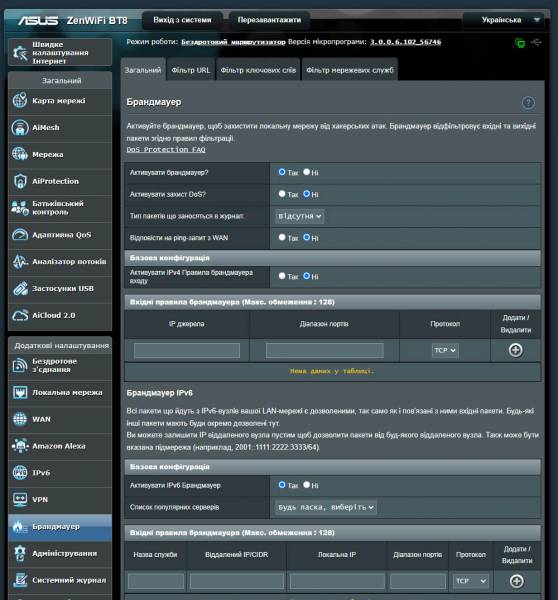Add IPv4 inbound rule with plus icon

(516, 350)
